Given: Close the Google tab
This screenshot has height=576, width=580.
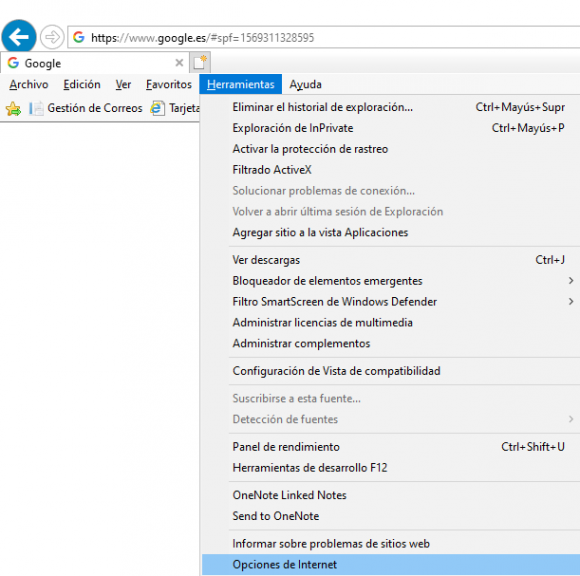Looking at the screenshot, I should pyautogui.click(x=179, y=63).
